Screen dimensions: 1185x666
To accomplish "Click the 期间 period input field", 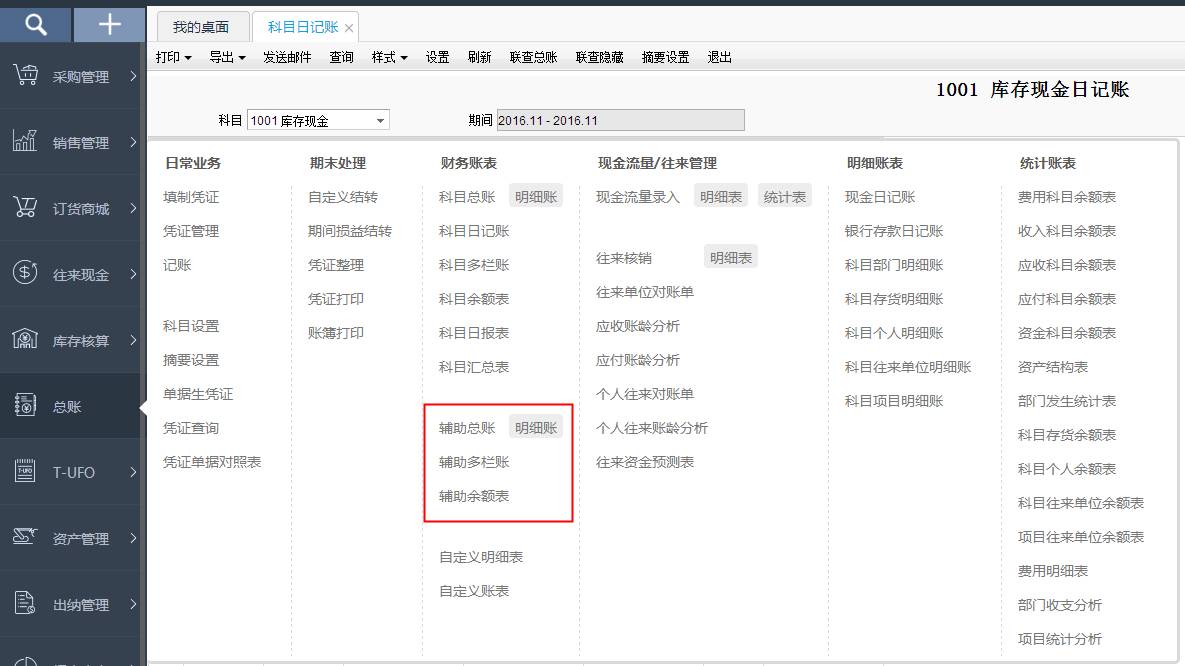I will click(620, 118).
